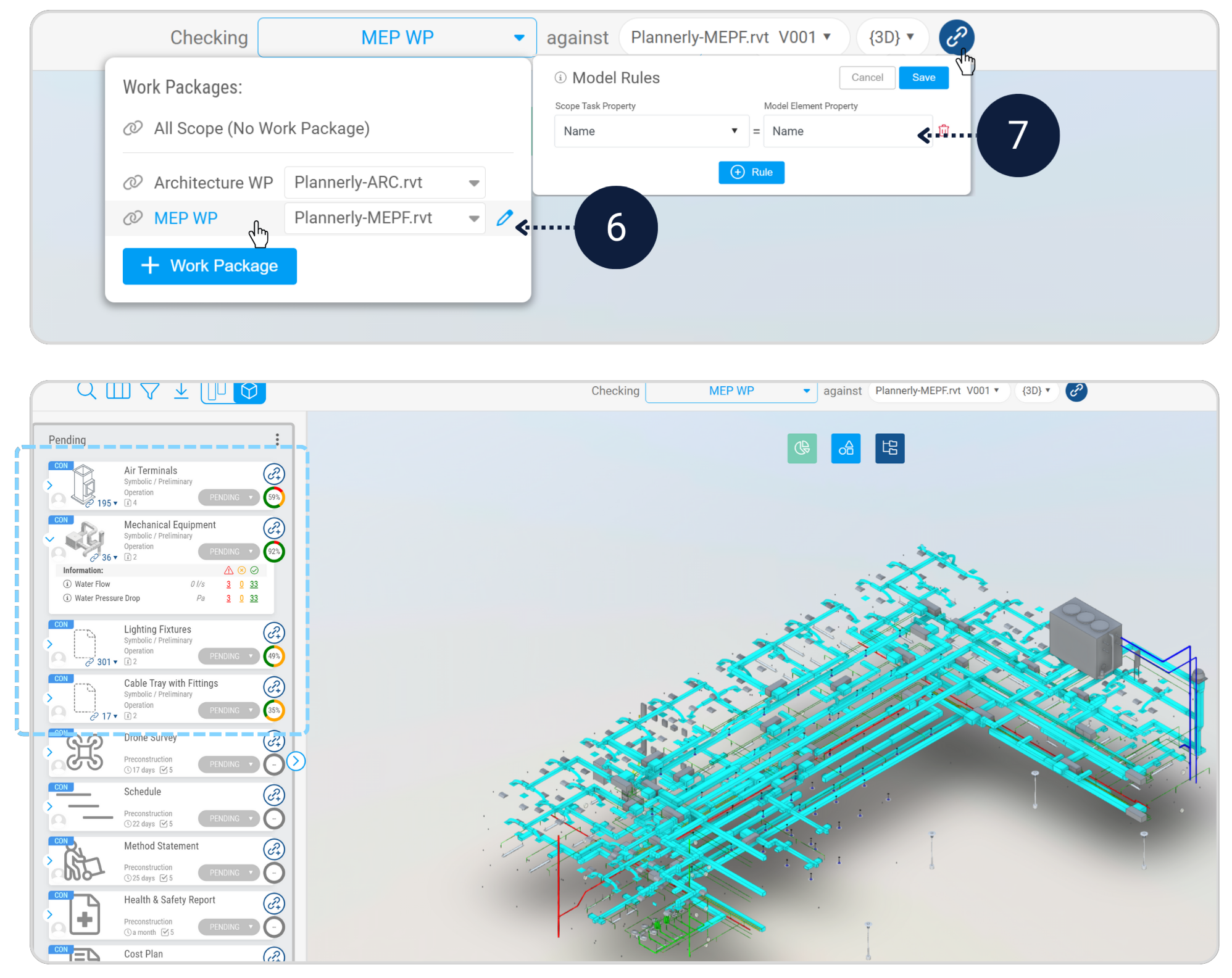This screenshot has height=978, width=1232.
Task: Select Architecture WP work package entry
Action: click(x=213, y=183)
